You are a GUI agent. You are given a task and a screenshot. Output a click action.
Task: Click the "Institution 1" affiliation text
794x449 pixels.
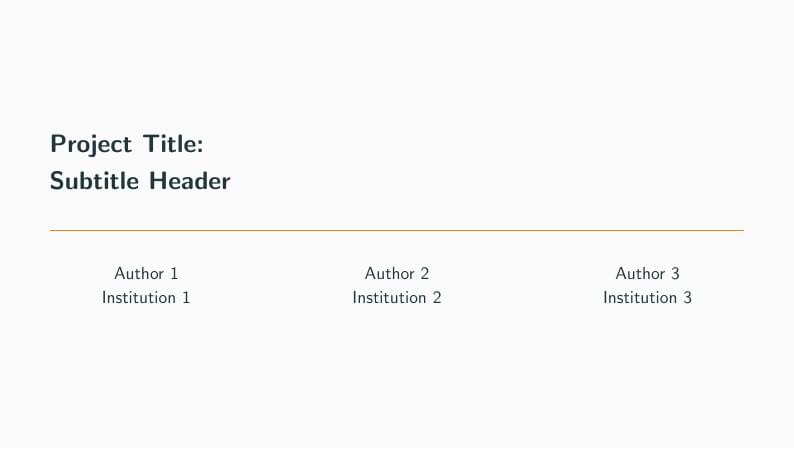click(146, 298)
